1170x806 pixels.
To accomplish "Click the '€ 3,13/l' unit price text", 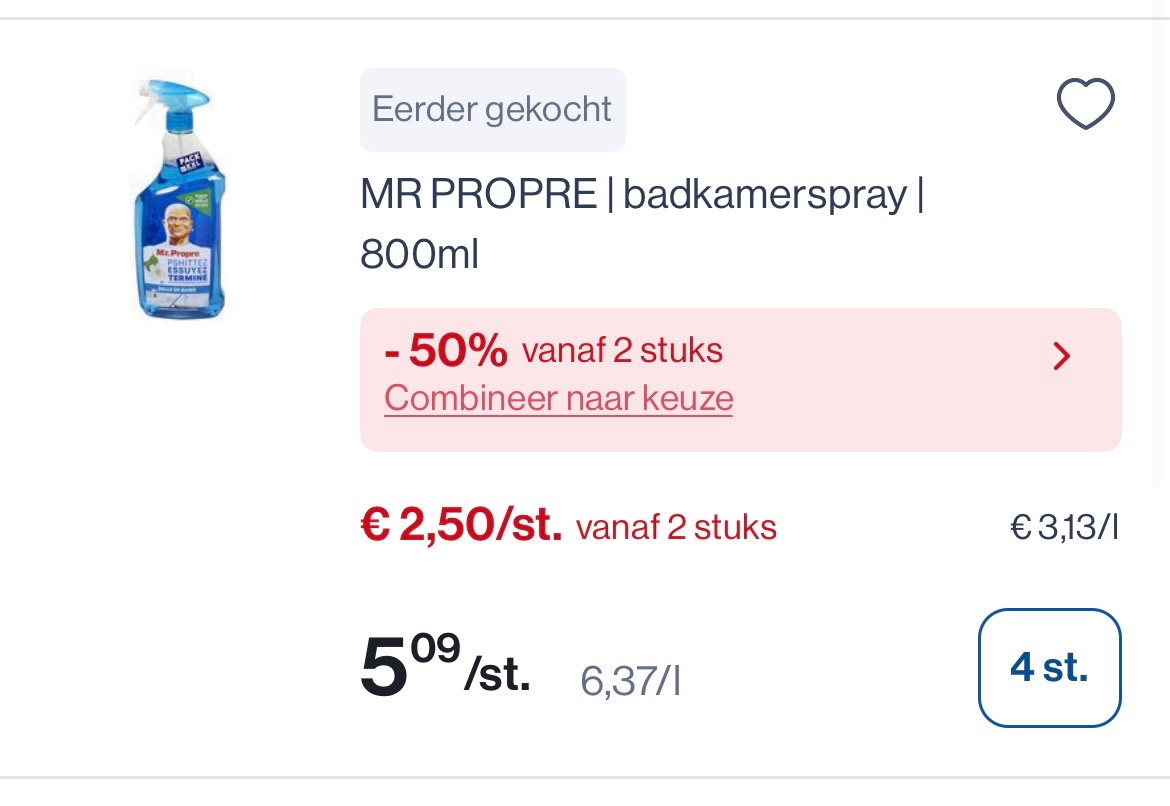I will pyautogui.click(x=1064, y=527).
